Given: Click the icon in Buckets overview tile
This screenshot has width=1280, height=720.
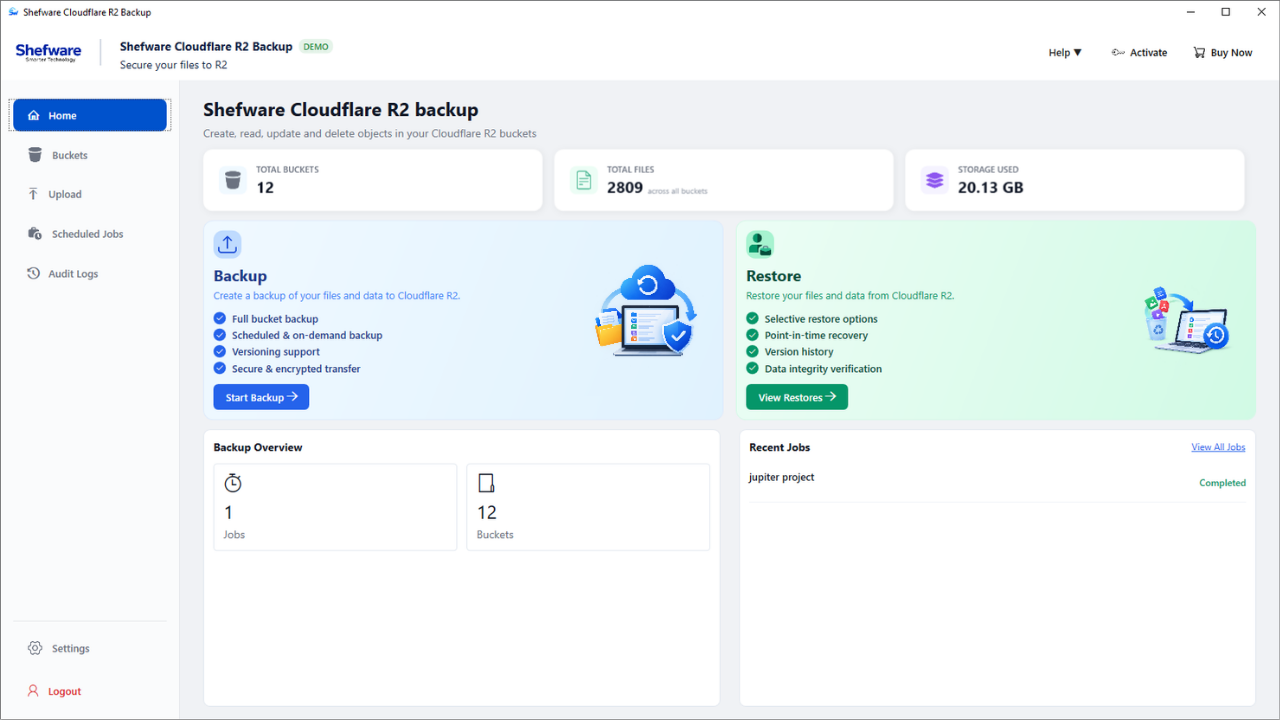Looking at the screenshot, I should click(486, 483).
